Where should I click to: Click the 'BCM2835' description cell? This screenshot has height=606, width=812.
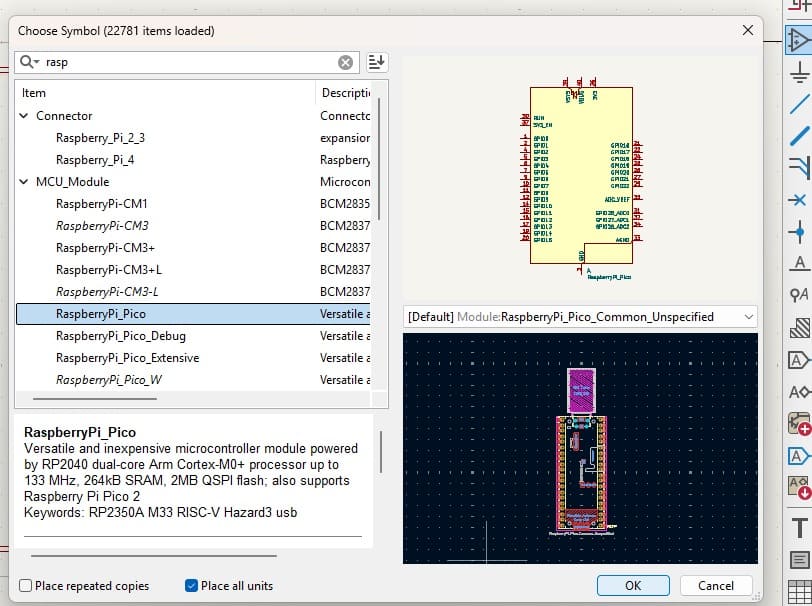click(345, 204)
